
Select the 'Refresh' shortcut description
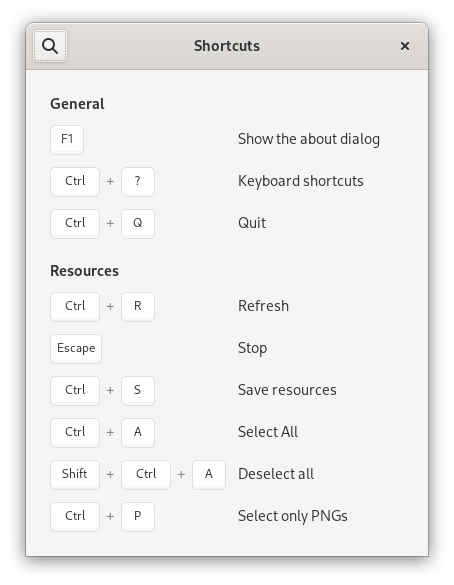click(x=263, y=306)
